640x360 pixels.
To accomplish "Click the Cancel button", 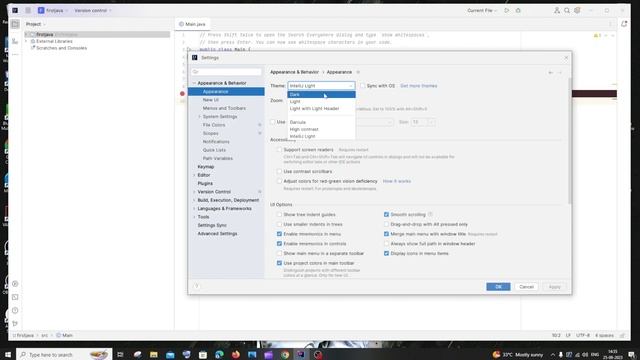I will tap(526, 287).
